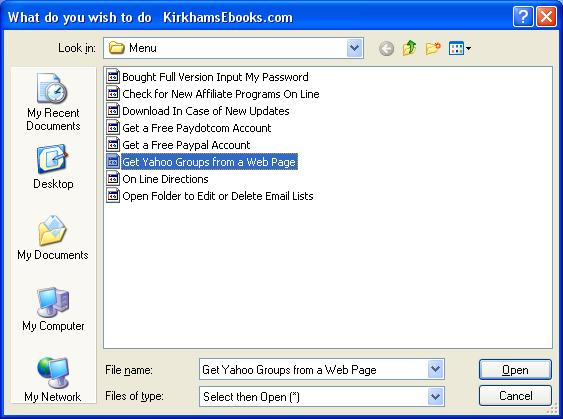The image size is (563, 419).
Task: Click icon beside Get Yahoo Groups from a Web Page
Action: point(113,162)
